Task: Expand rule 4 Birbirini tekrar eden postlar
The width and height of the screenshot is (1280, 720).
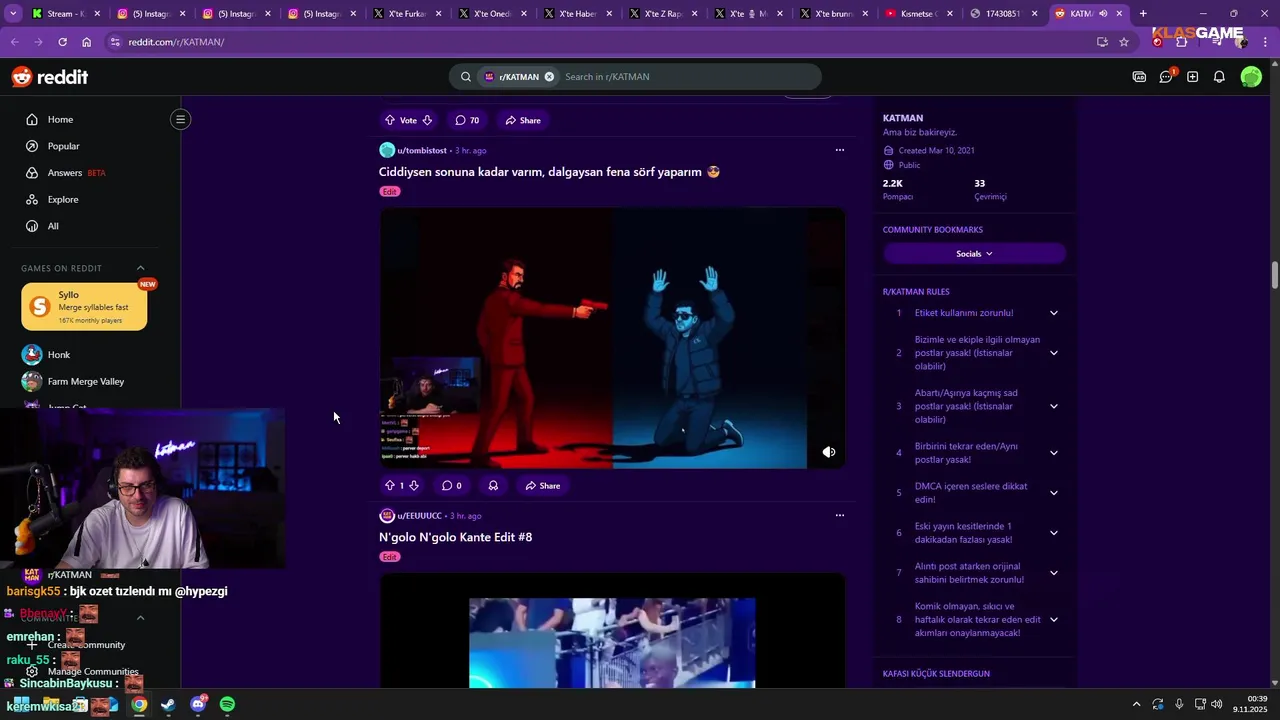Action: [x=1053, y=453]
